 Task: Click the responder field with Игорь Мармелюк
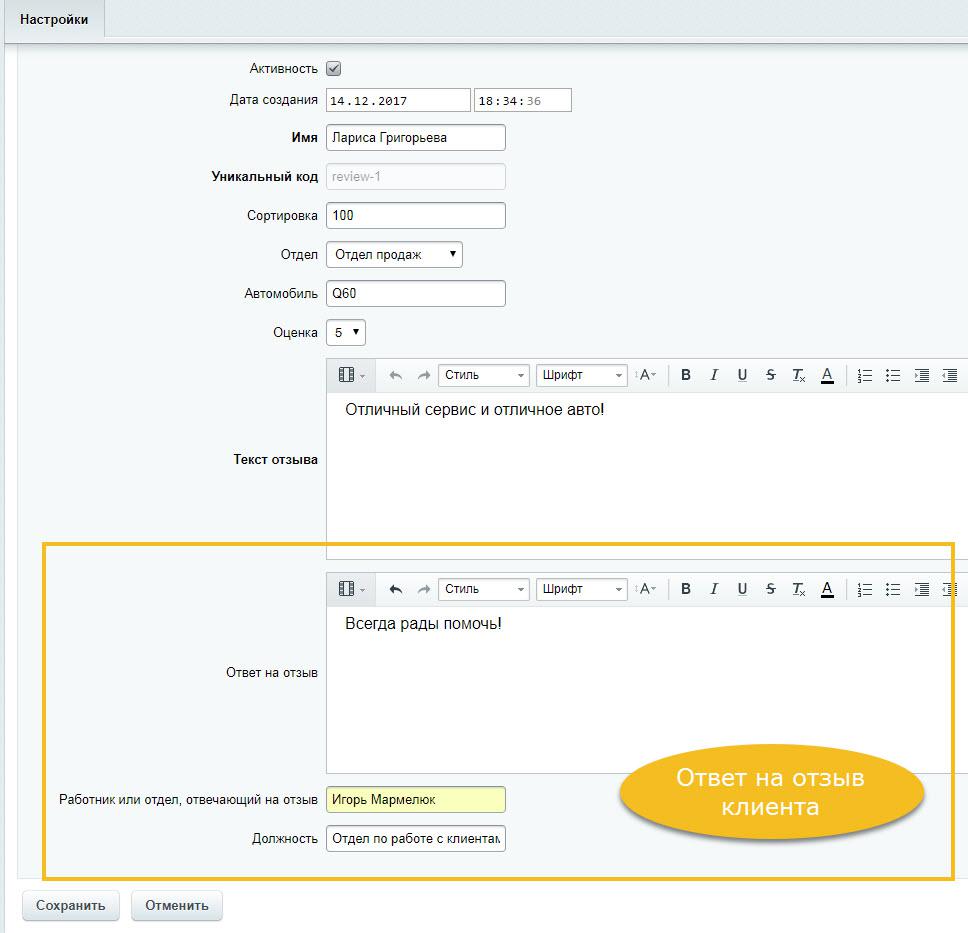coord(415,800)
